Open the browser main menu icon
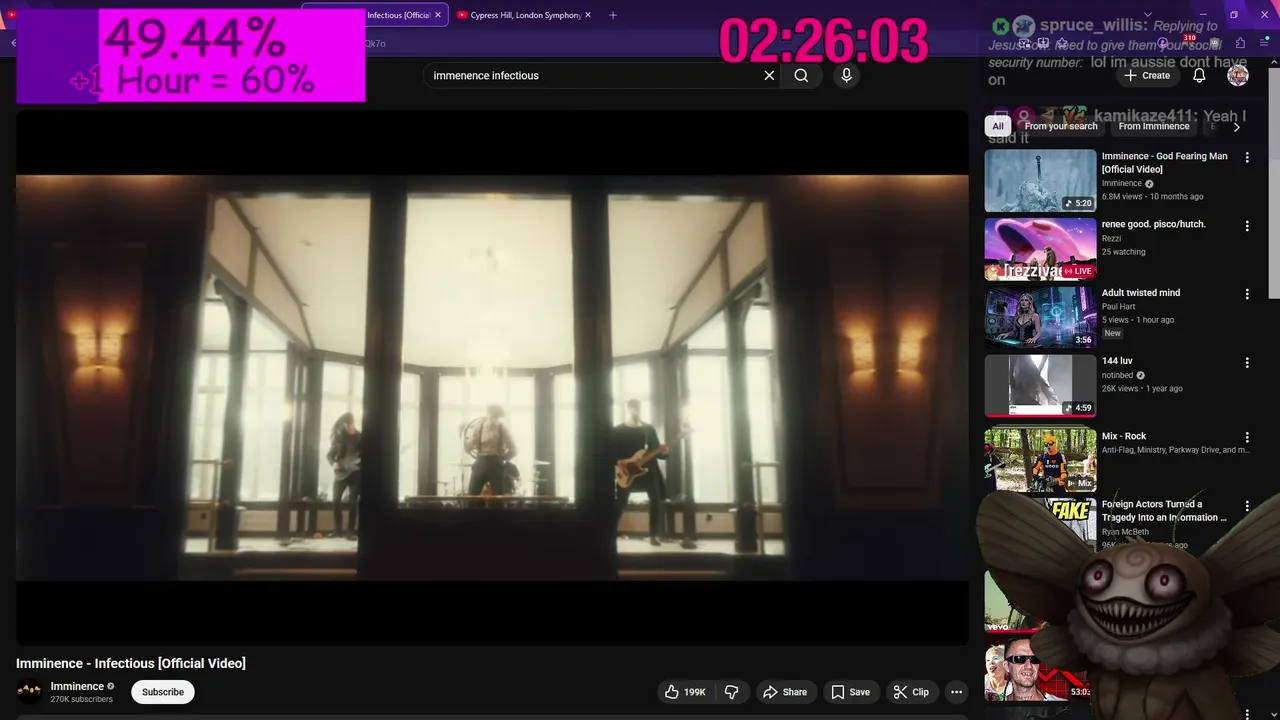This screenshot has height=720, width=1280. pos(1265,43)
